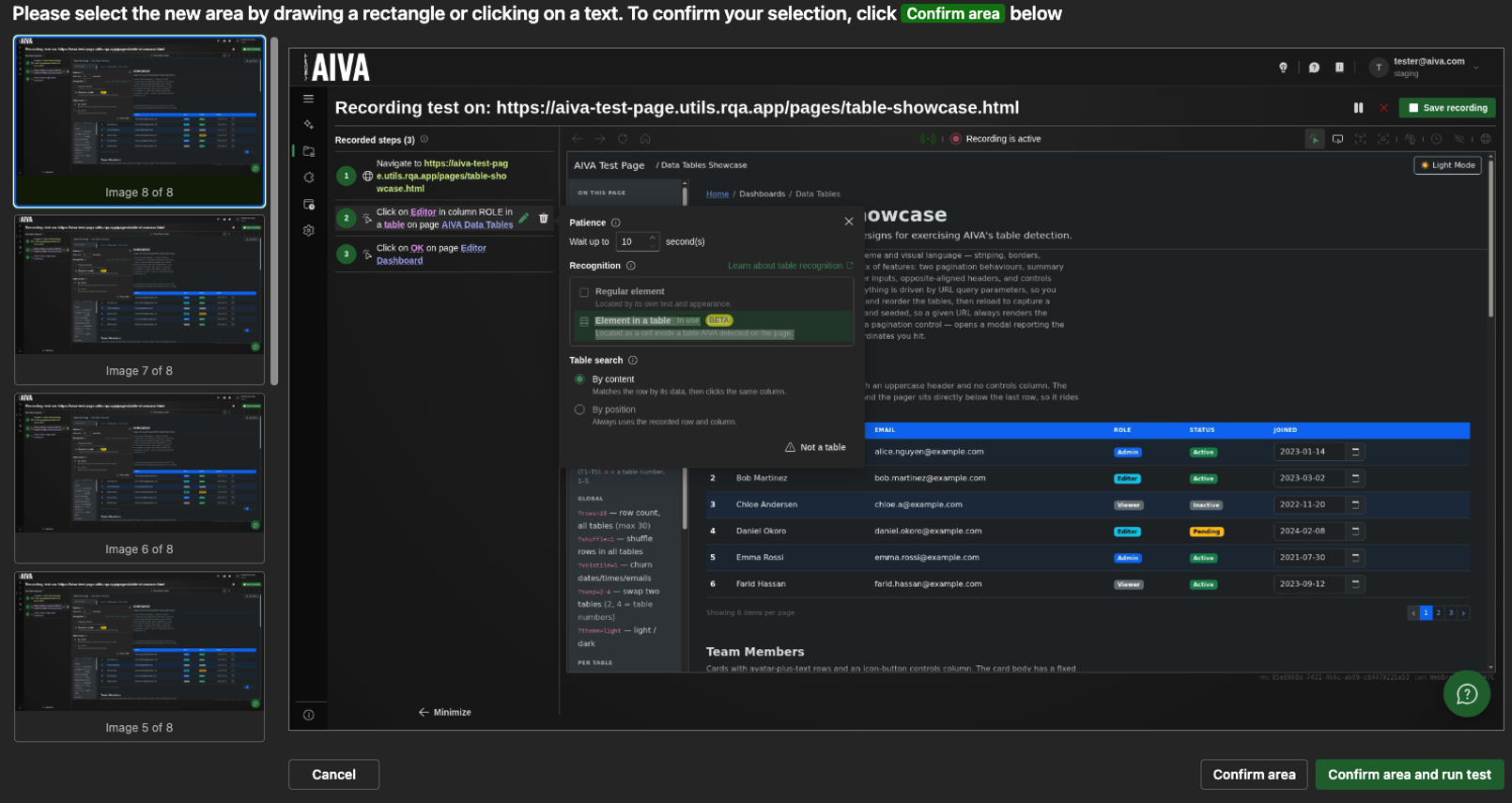Expand the tester@aiva.com account dropdown
Viewport: 1512px width, 803px height.
(x=1476, y=68)
